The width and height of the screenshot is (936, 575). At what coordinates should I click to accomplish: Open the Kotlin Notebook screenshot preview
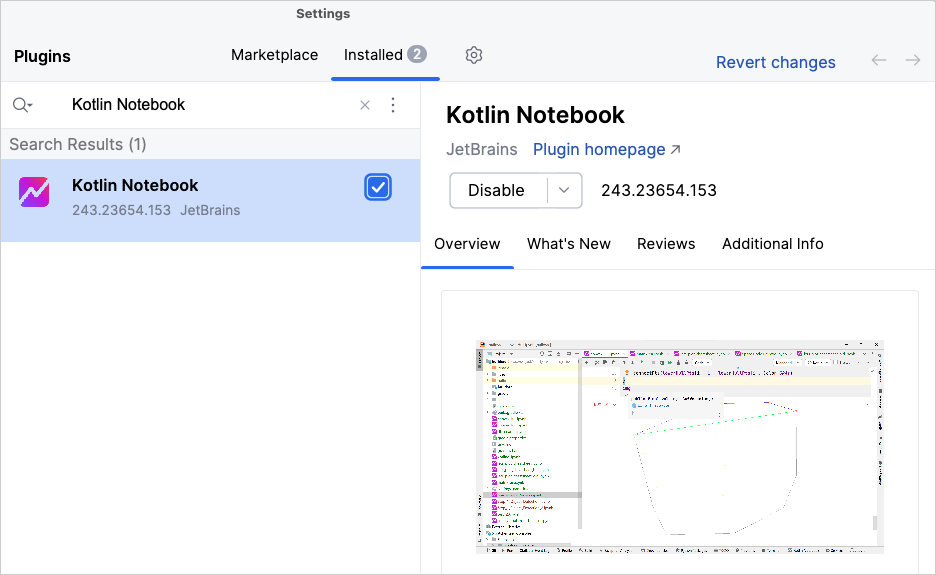pos(679,447)
